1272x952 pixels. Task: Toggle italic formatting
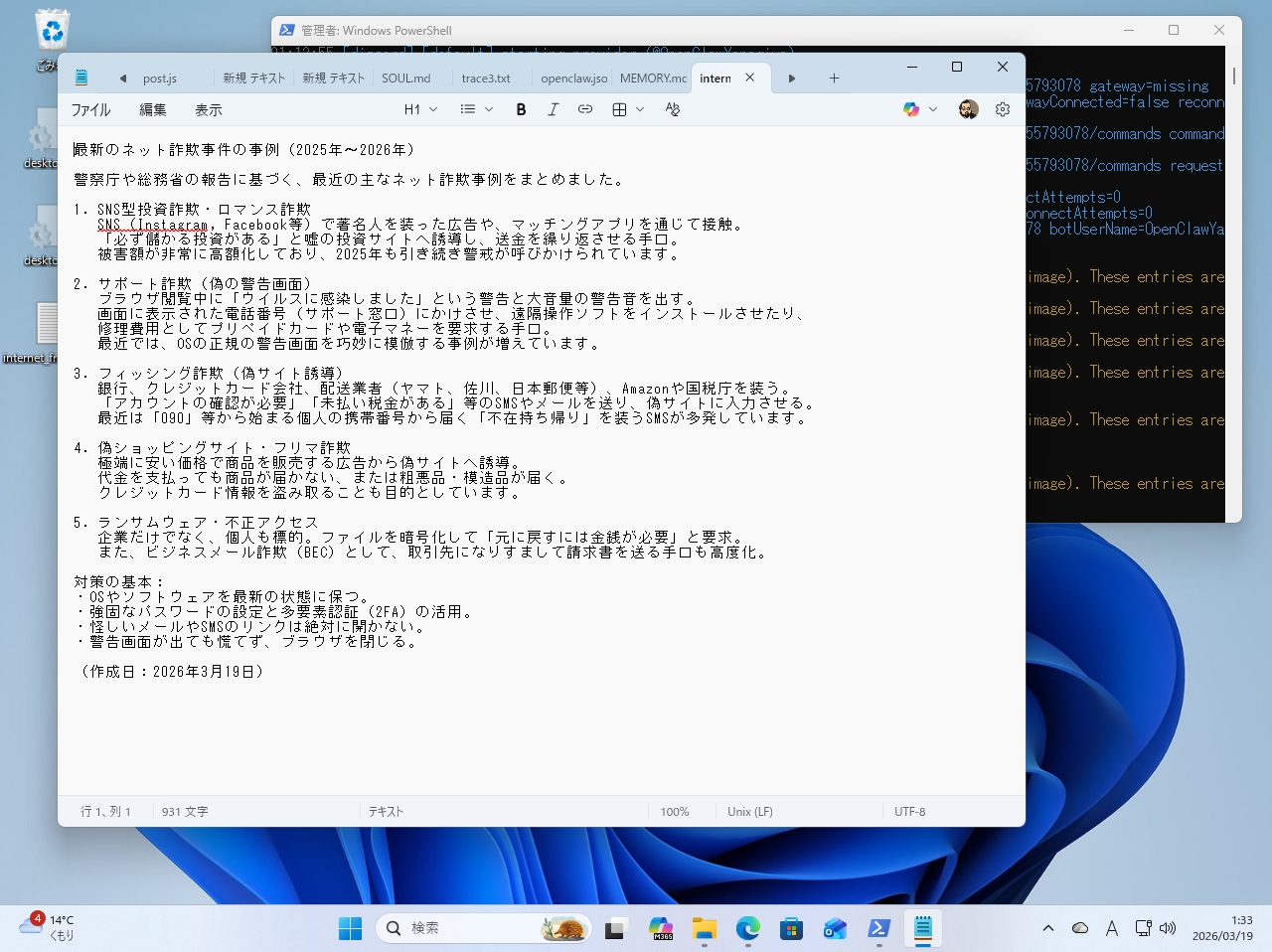[x=554, y=109]
